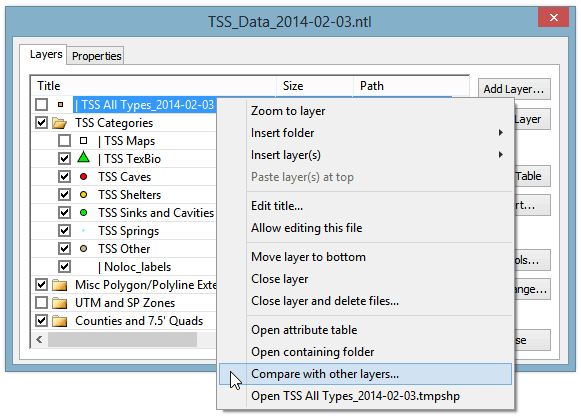Click the Add Layer... button
The width and height of the screenshot is (581, 419).
514,89
